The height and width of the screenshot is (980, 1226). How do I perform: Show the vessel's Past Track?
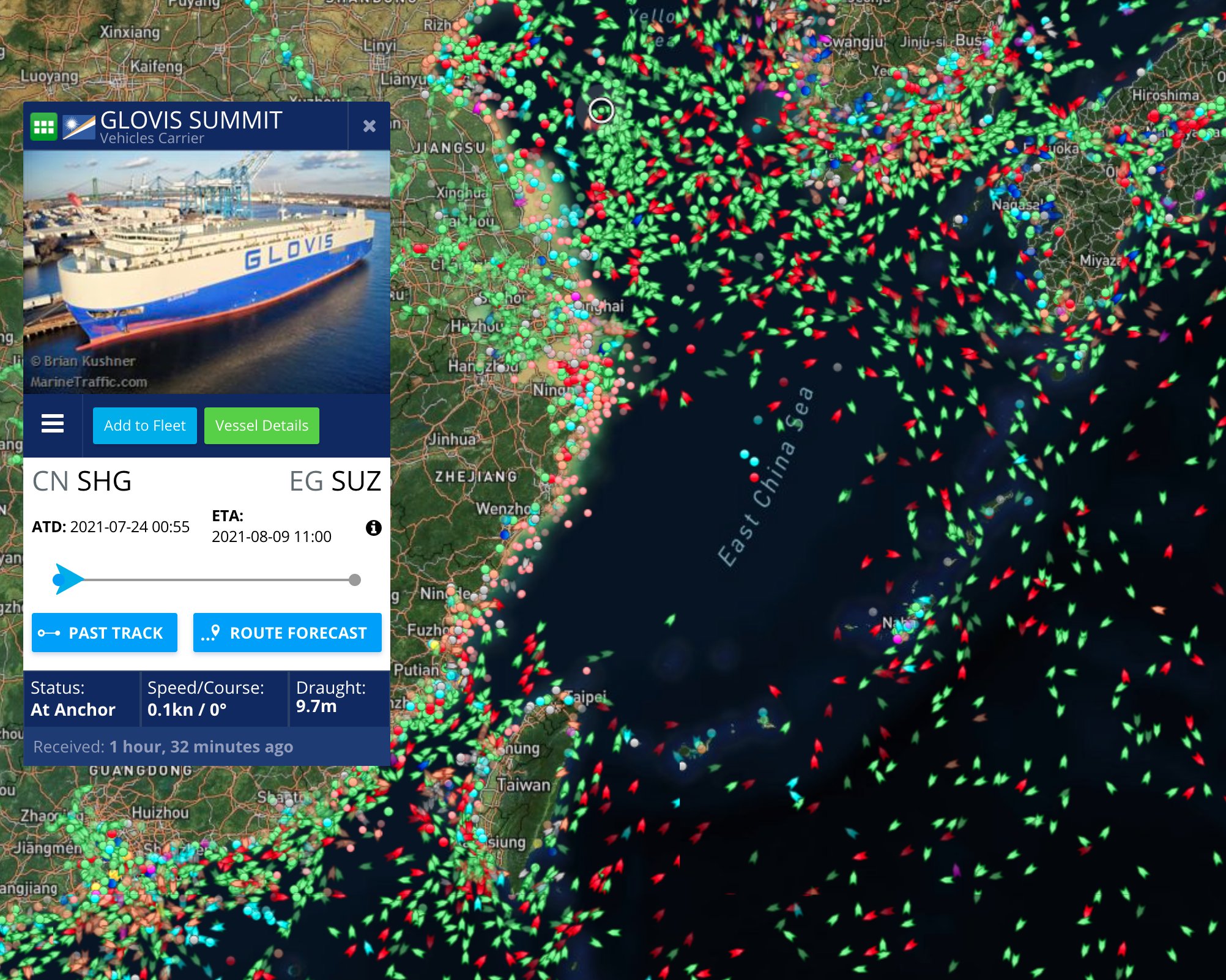[105, 633]
